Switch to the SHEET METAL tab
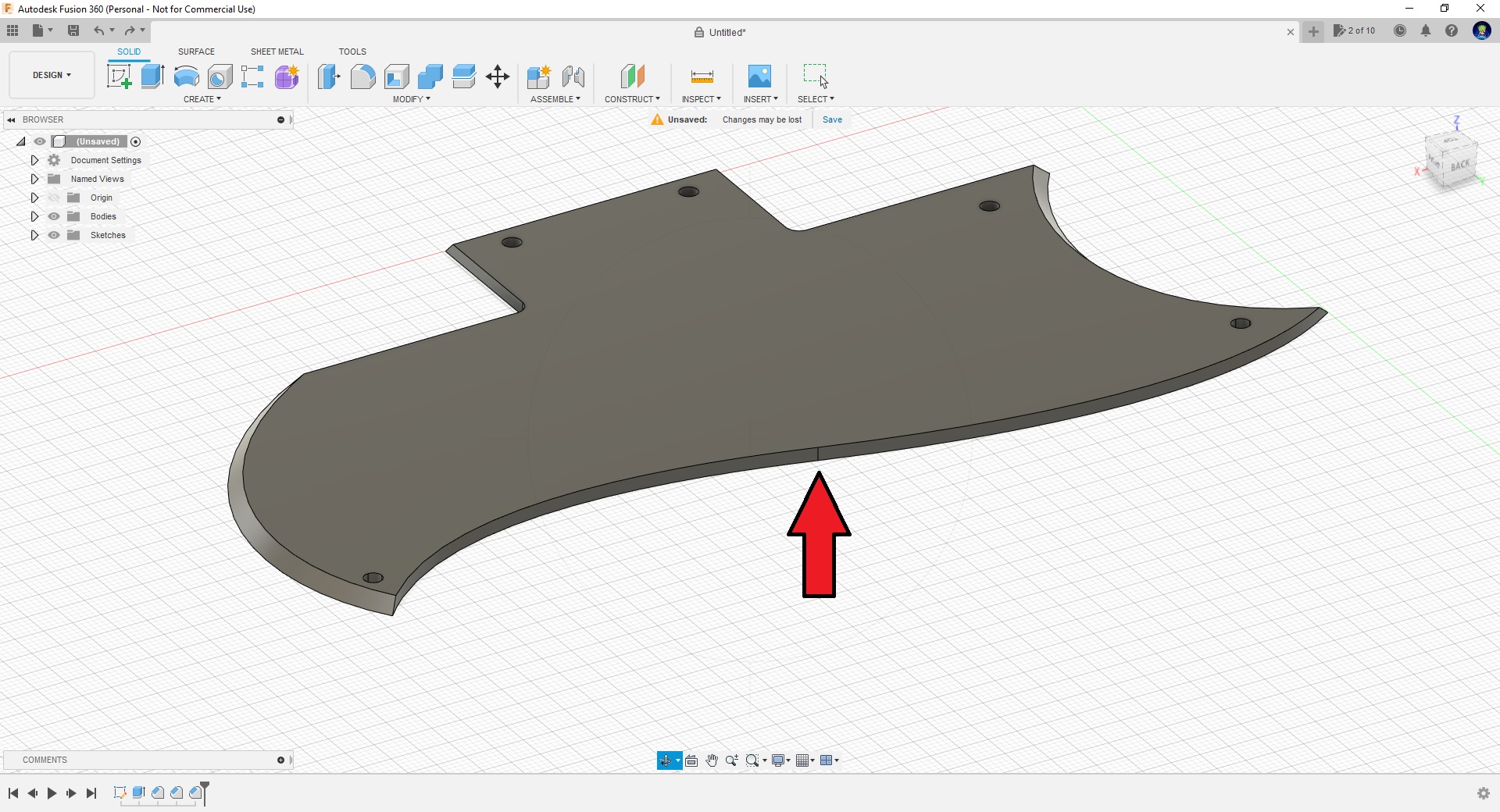The width and height of the screenshot is (1500, 812). [x=277, y=52]
